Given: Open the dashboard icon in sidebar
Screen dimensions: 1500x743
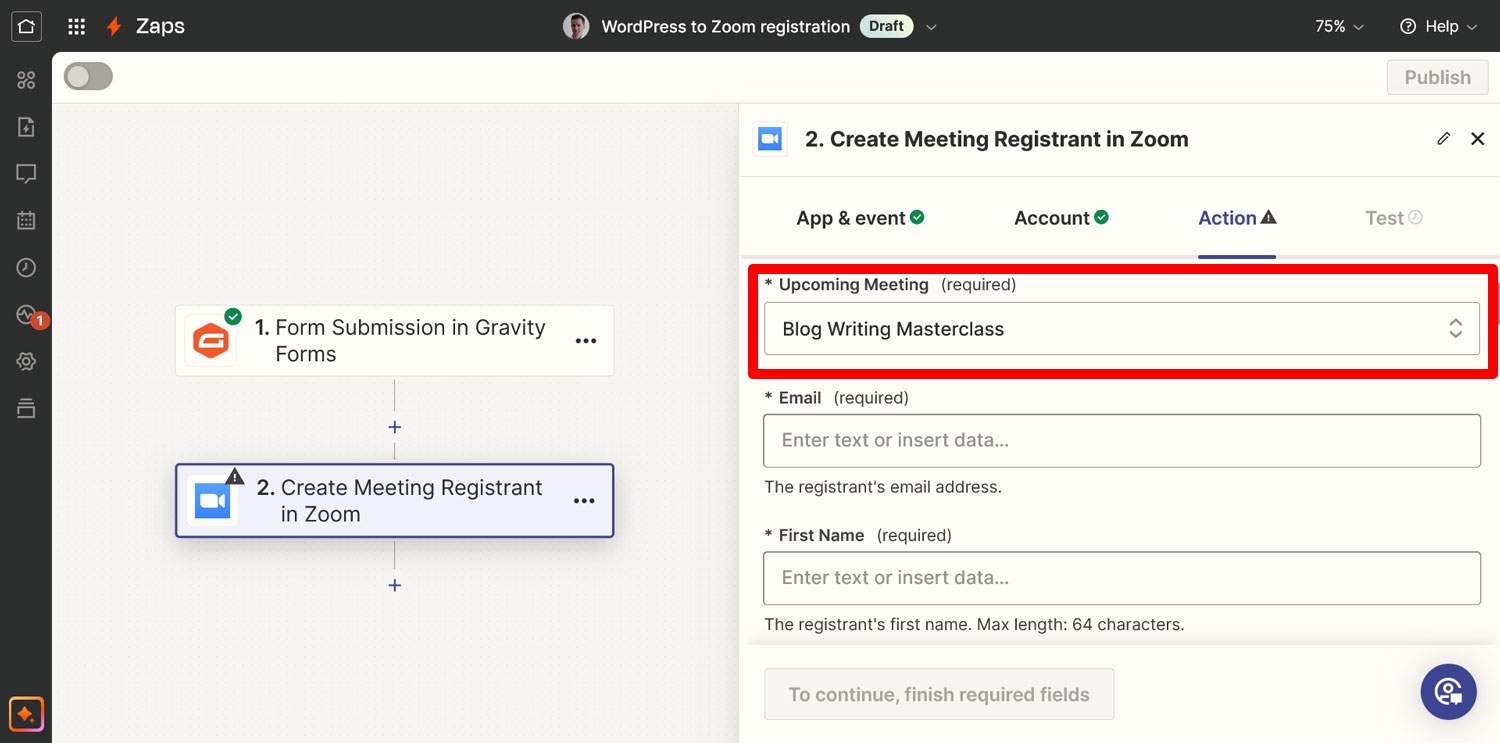Looking at the screenshot, I should pos(26,80).
